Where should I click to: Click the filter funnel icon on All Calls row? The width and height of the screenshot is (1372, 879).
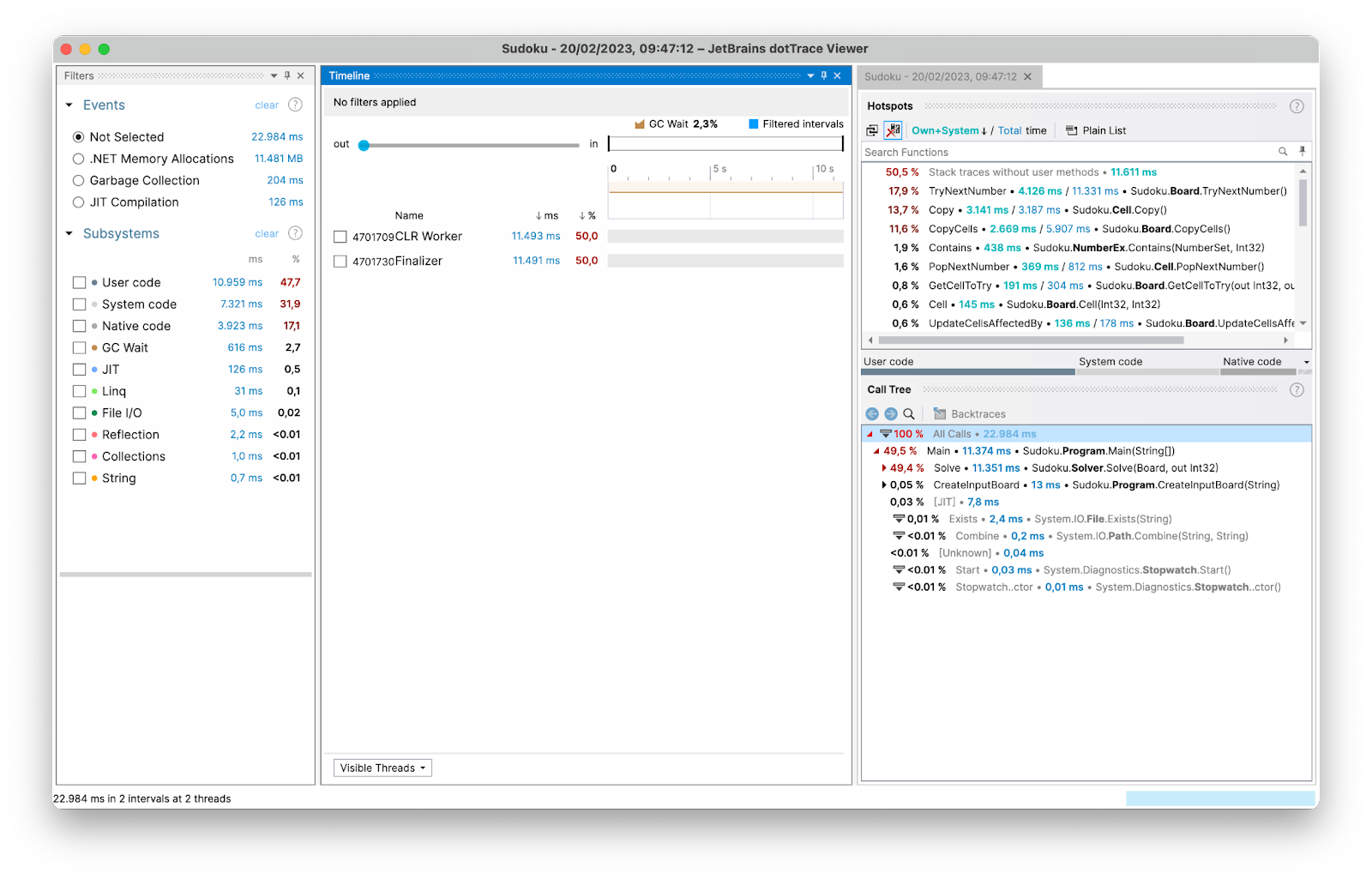(x=886, y=434)
